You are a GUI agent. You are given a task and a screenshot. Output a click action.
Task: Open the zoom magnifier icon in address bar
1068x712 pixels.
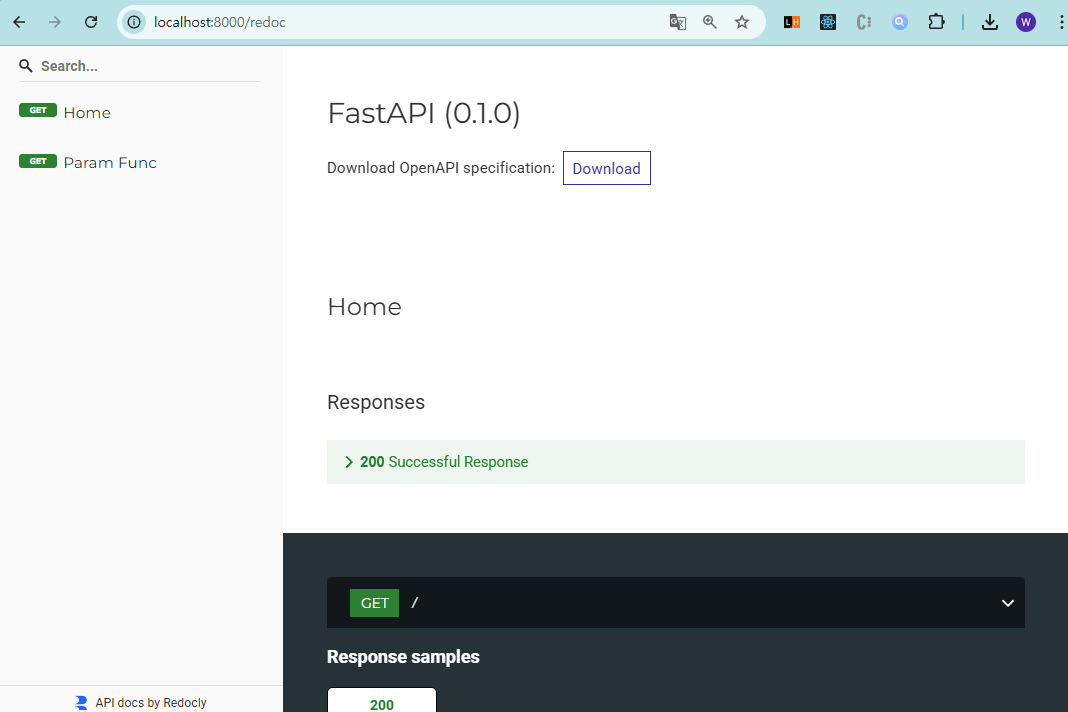(x=710, y=22)
